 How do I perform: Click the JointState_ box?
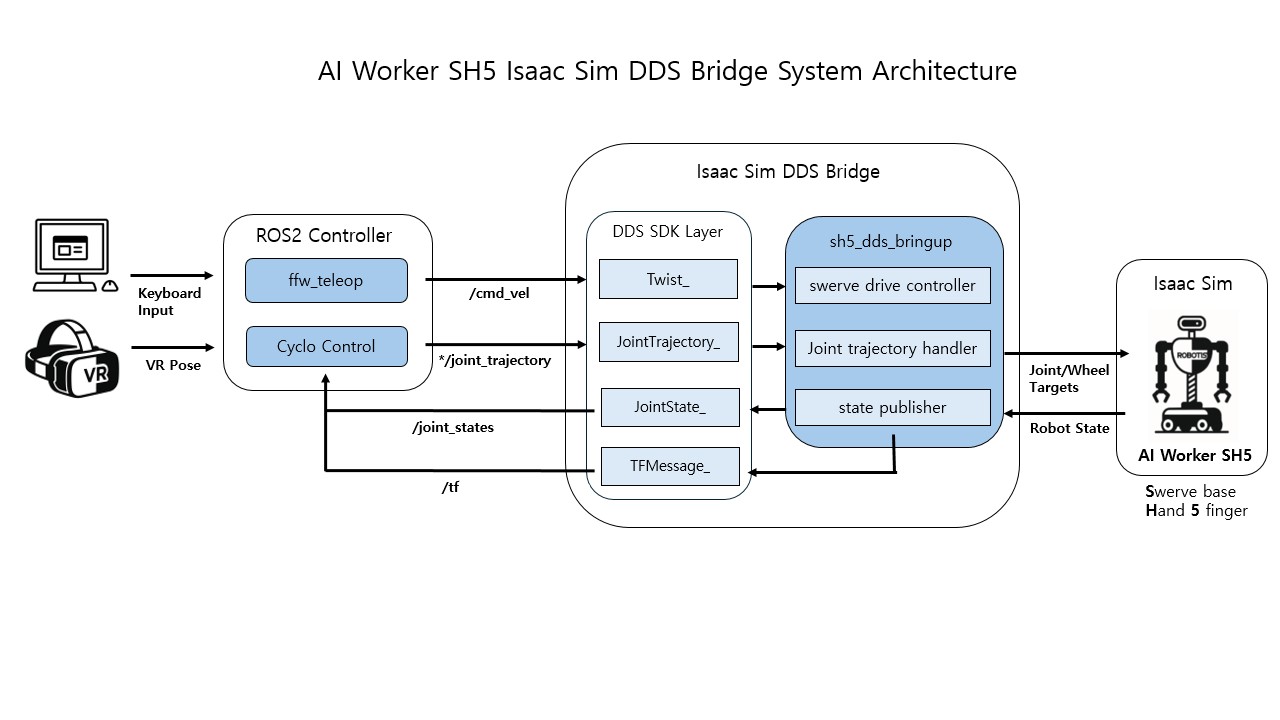pyautogui.click(x=670, y=408)
